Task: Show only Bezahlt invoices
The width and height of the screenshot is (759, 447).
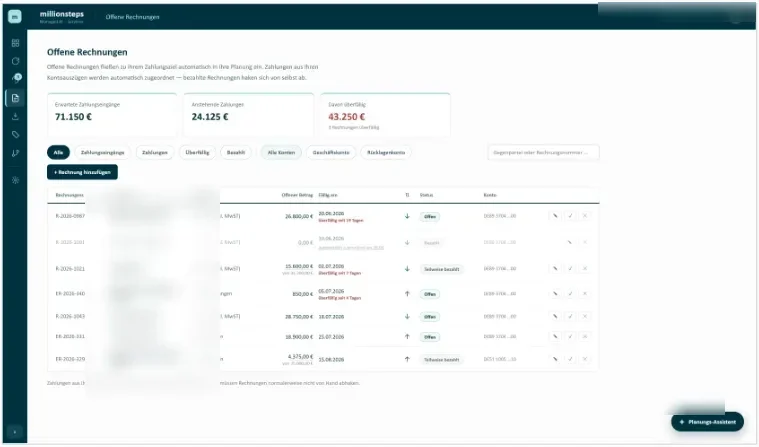Action: click(236, 153)
